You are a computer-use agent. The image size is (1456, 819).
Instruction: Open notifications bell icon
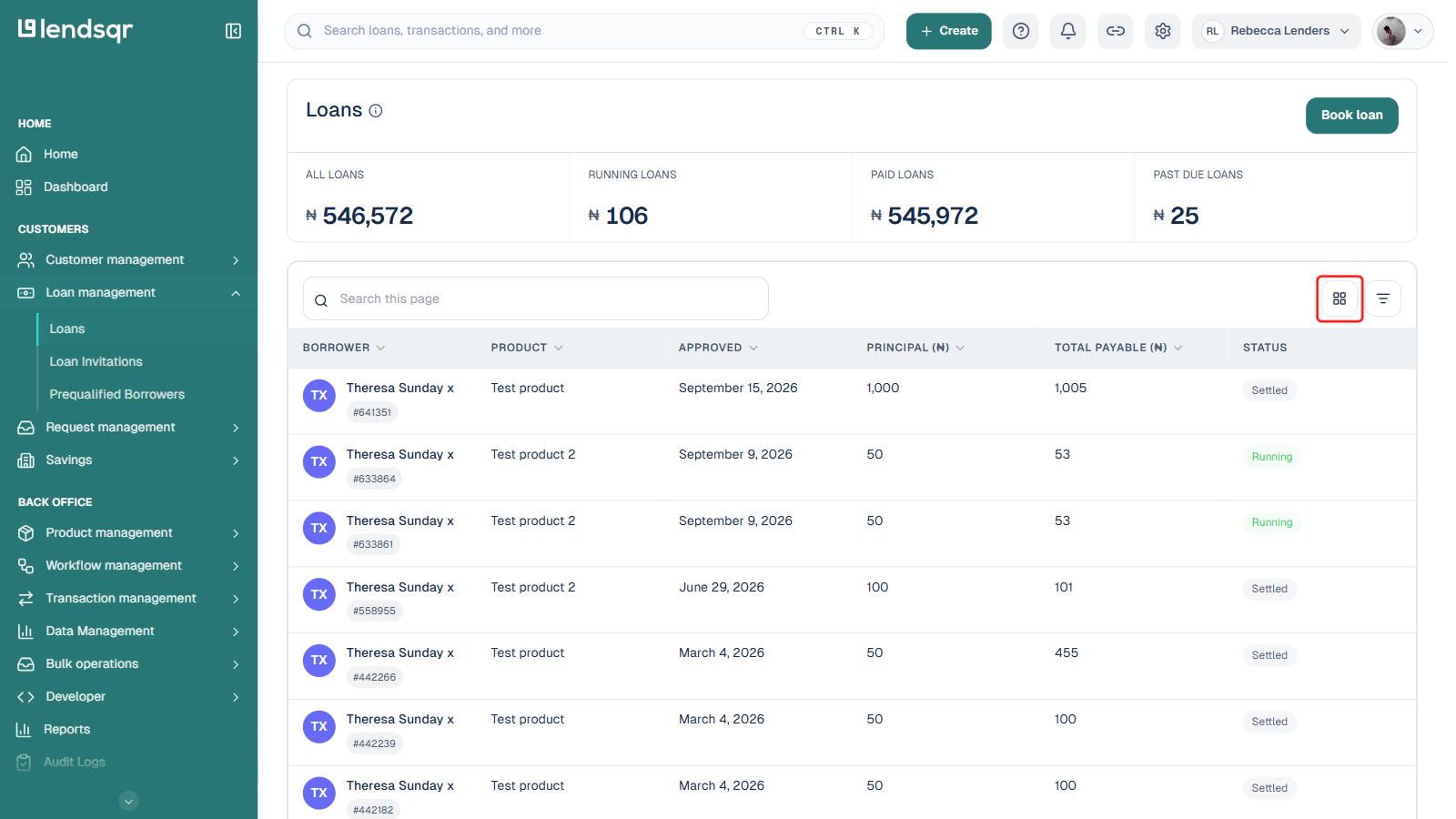(1068, 31)
